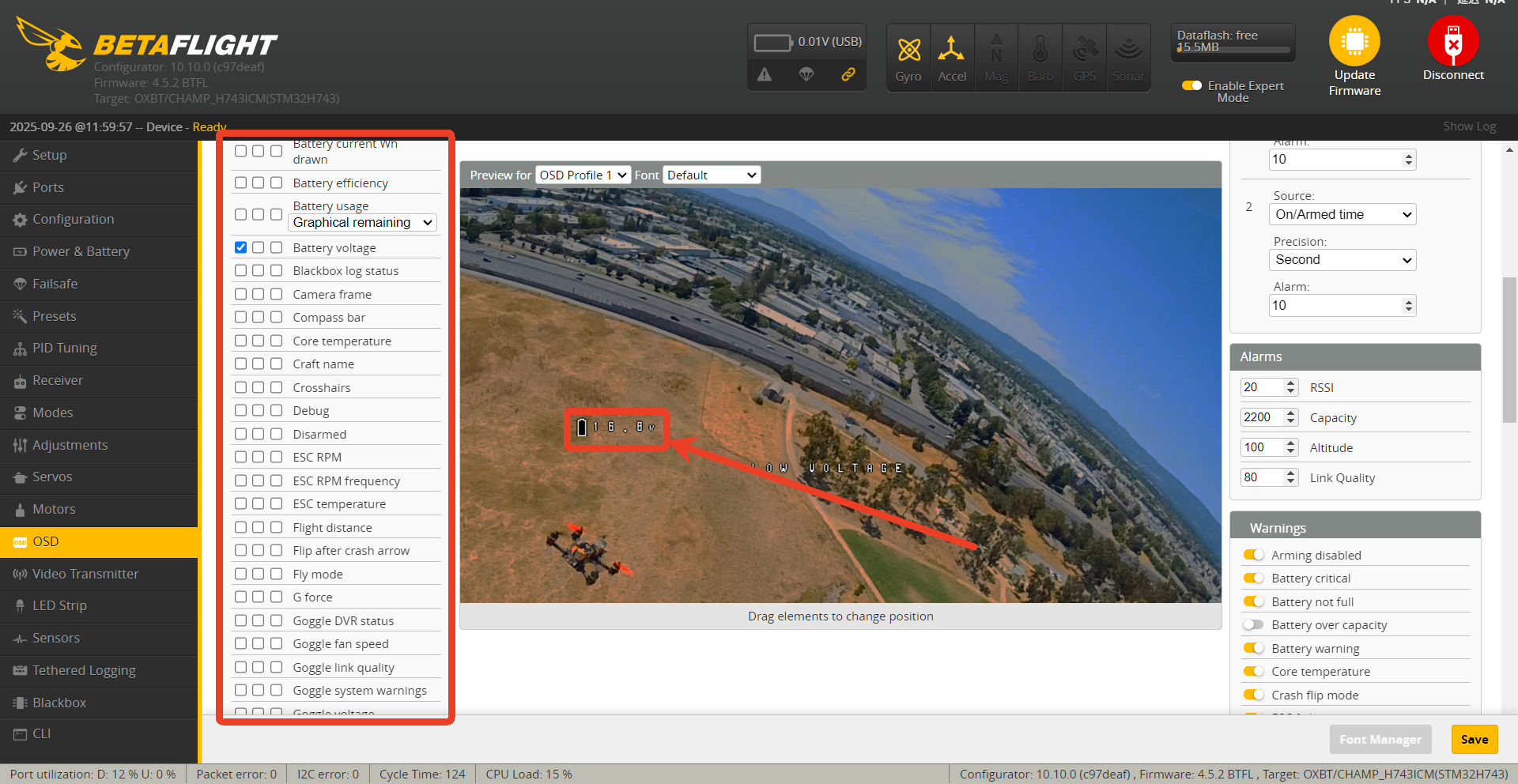1518x784 pixels.
Task: Click the battery voltage OSD element in preview
Action: [616, 428]
